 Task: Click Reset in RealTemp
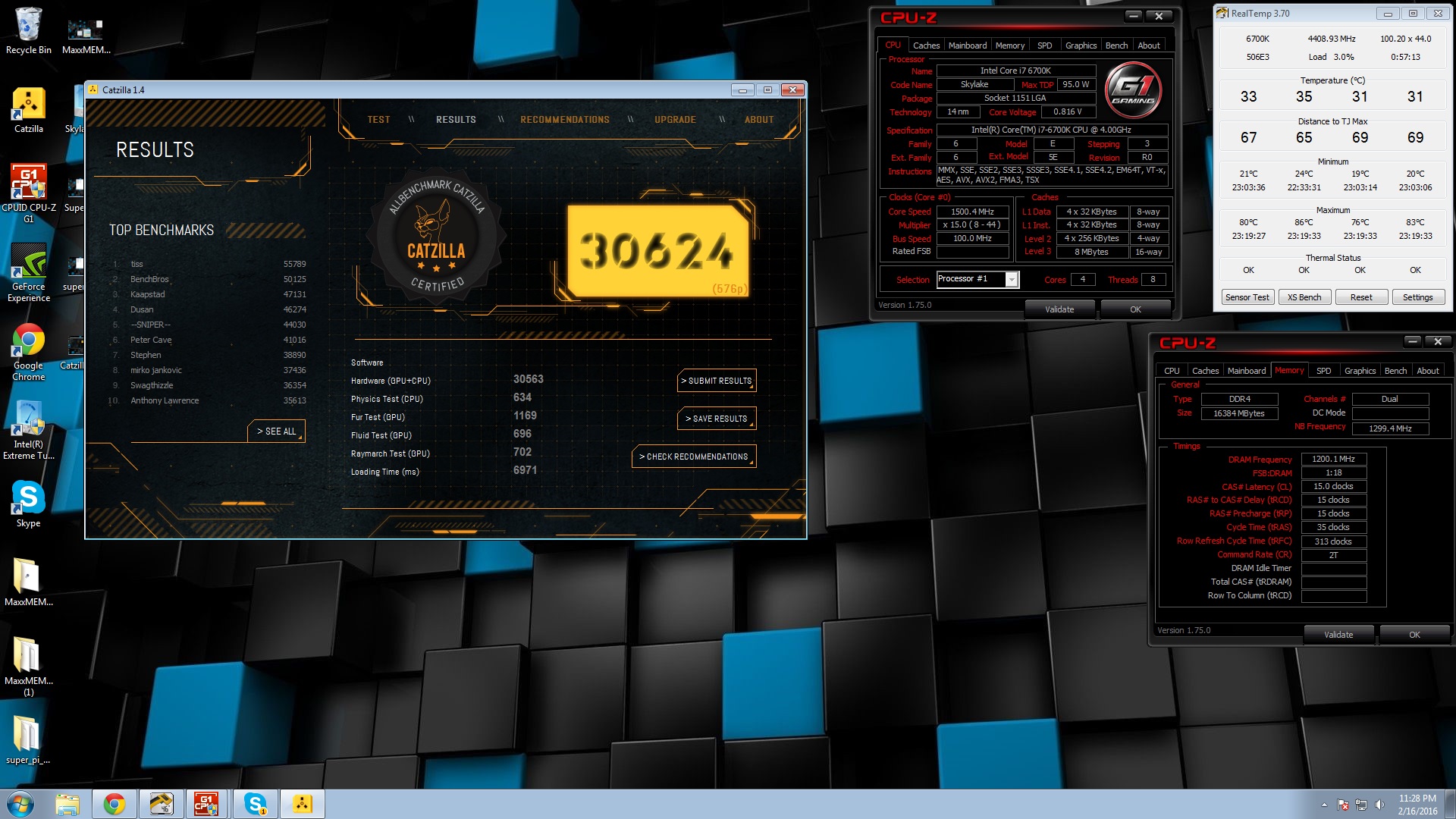tap(1361, 297)
